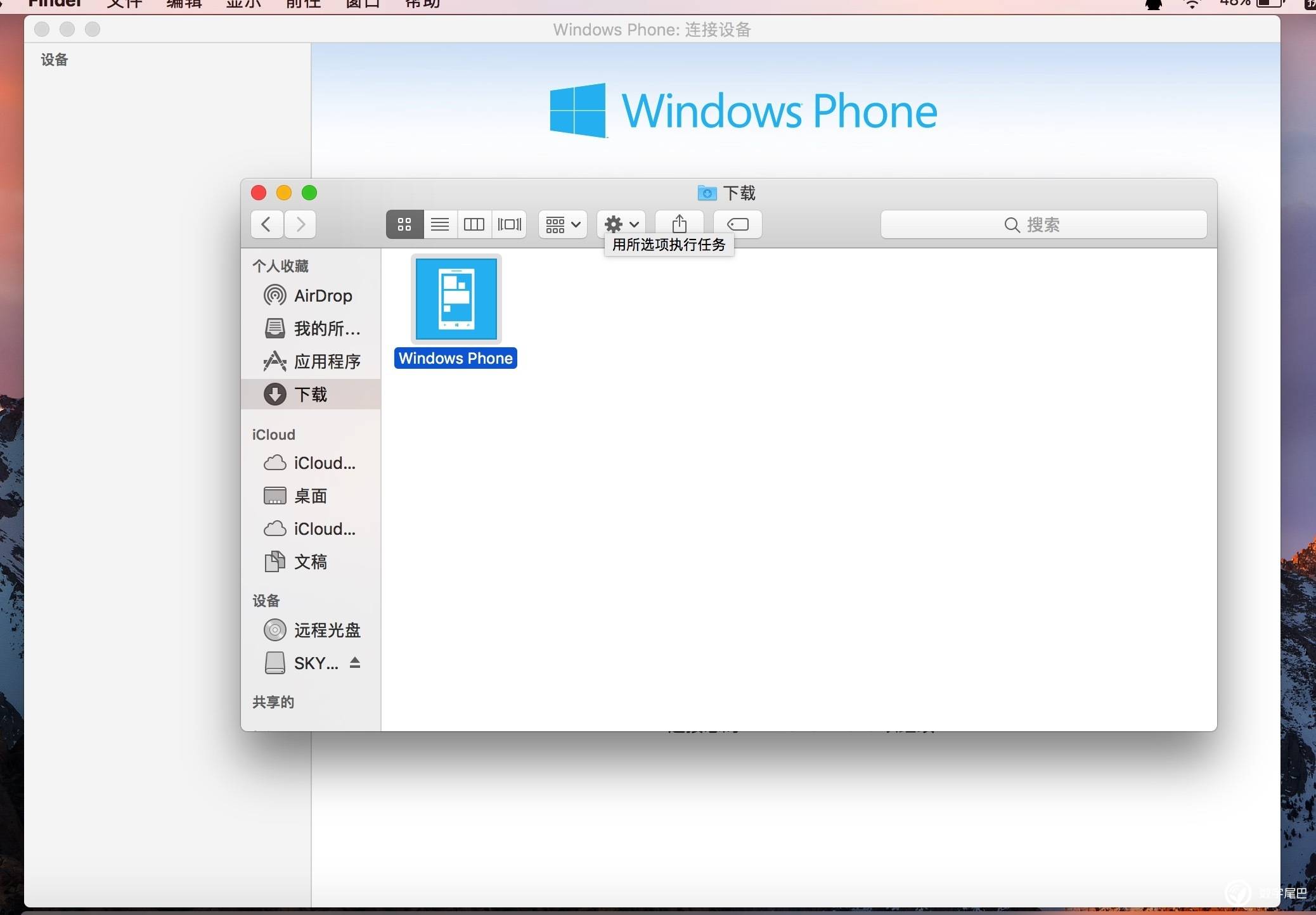Open AirDrop in sidebar
1316x915 pixels.
311,295
